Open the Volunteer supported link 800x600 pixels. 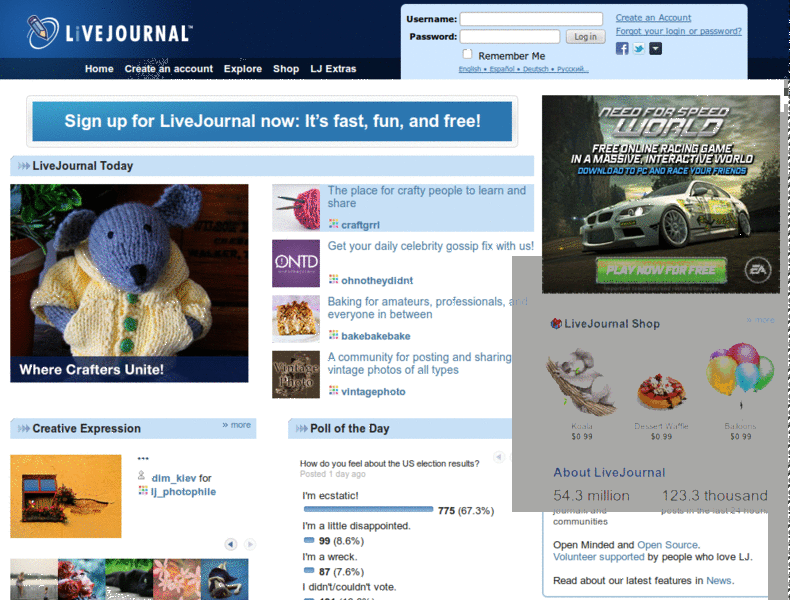(x=598, y=557)
